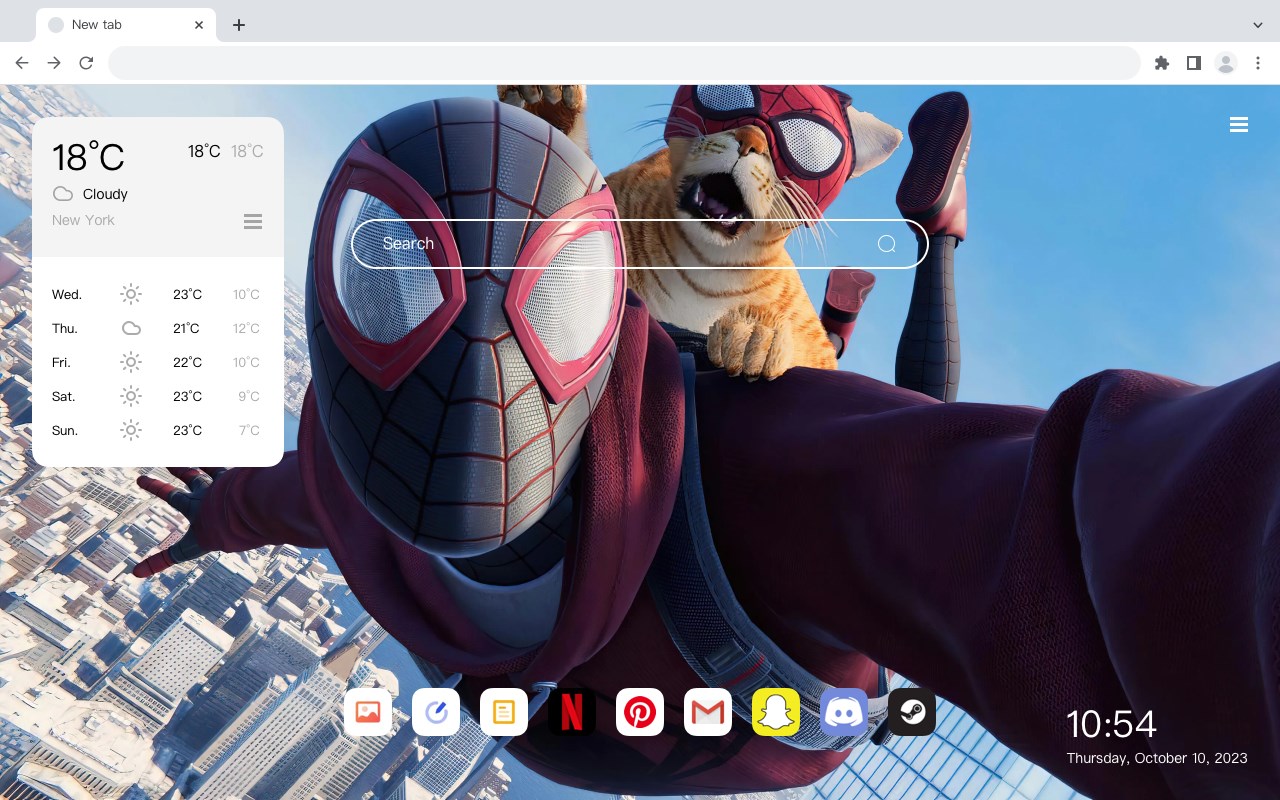Click the sunny icon for Wed.

point(131,294)
